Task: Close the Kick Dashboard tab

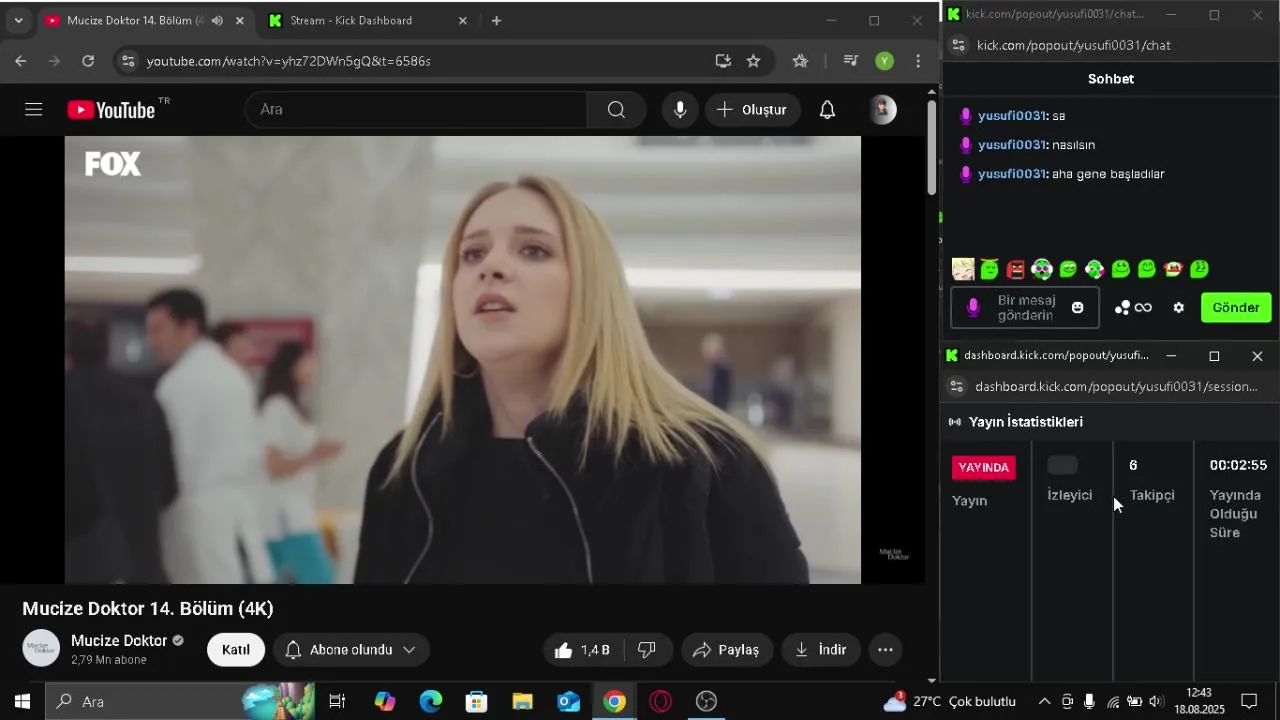Action: click(462, 21)
